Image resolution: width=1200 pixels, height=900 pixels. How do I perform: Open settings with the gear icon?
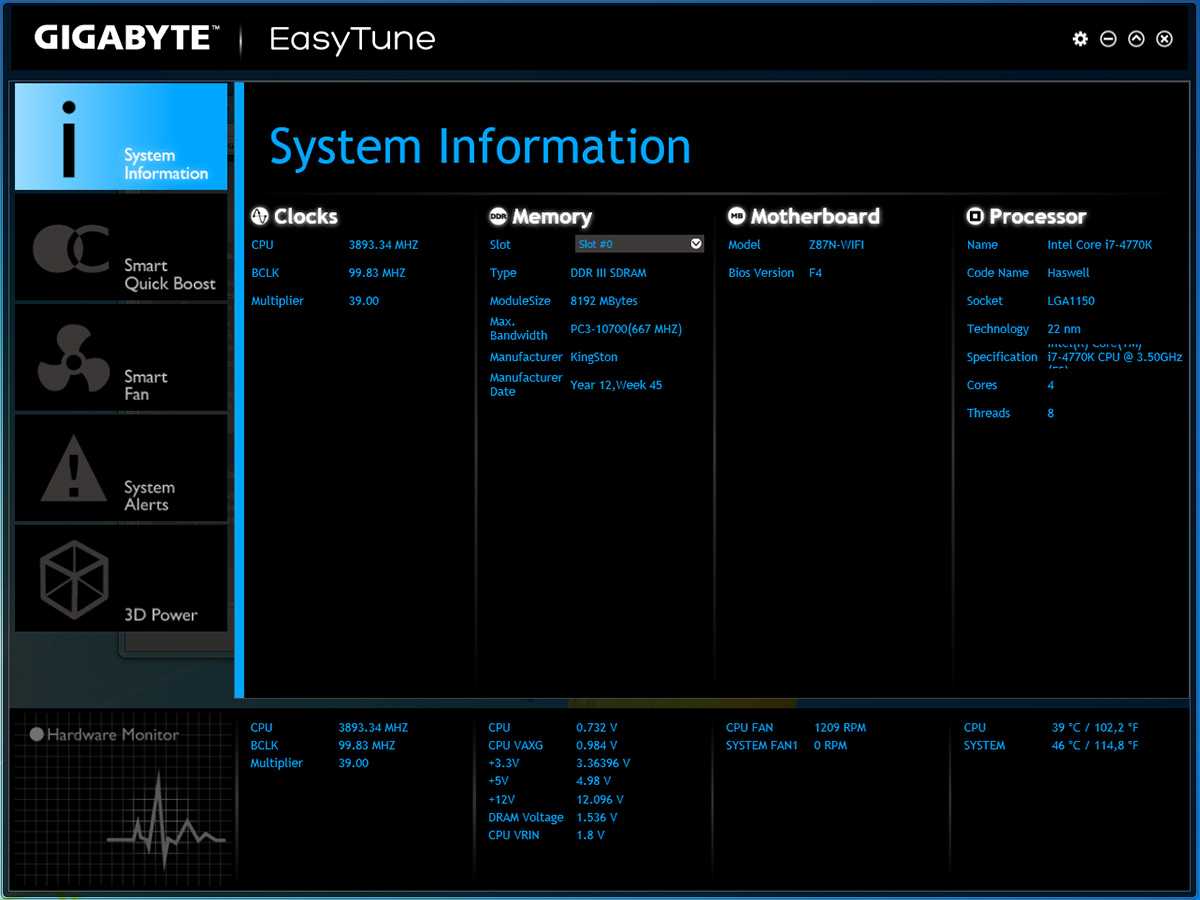click(x=1080, y=39)
